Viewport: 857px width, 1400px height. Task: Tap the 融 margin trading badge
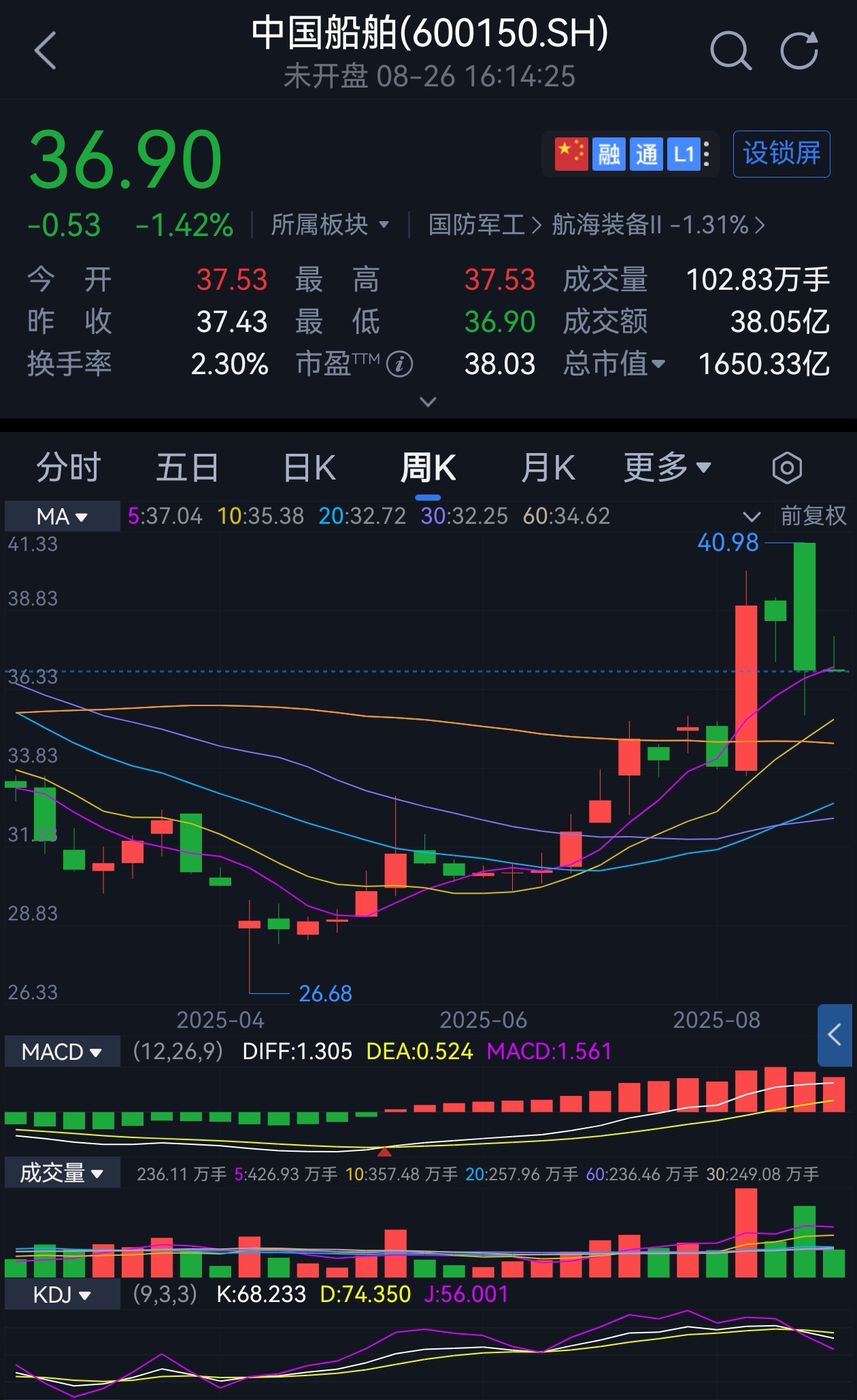[608, 154]
